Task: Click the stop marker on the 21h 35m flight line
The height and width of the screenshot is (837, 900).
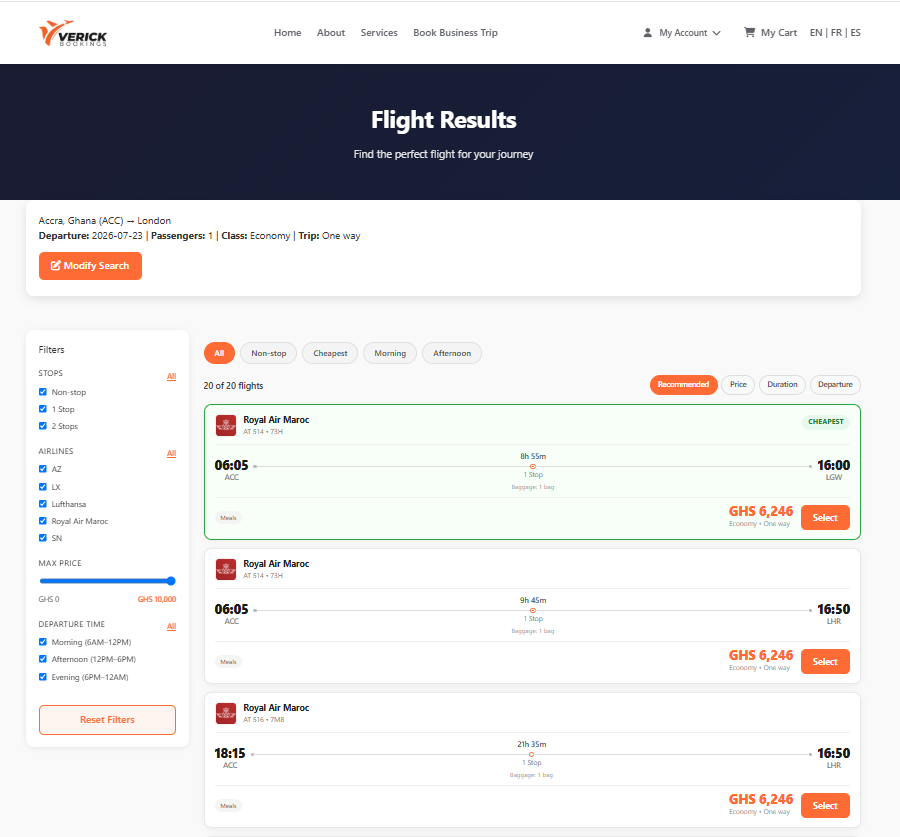Action: [x=532, y=754]
